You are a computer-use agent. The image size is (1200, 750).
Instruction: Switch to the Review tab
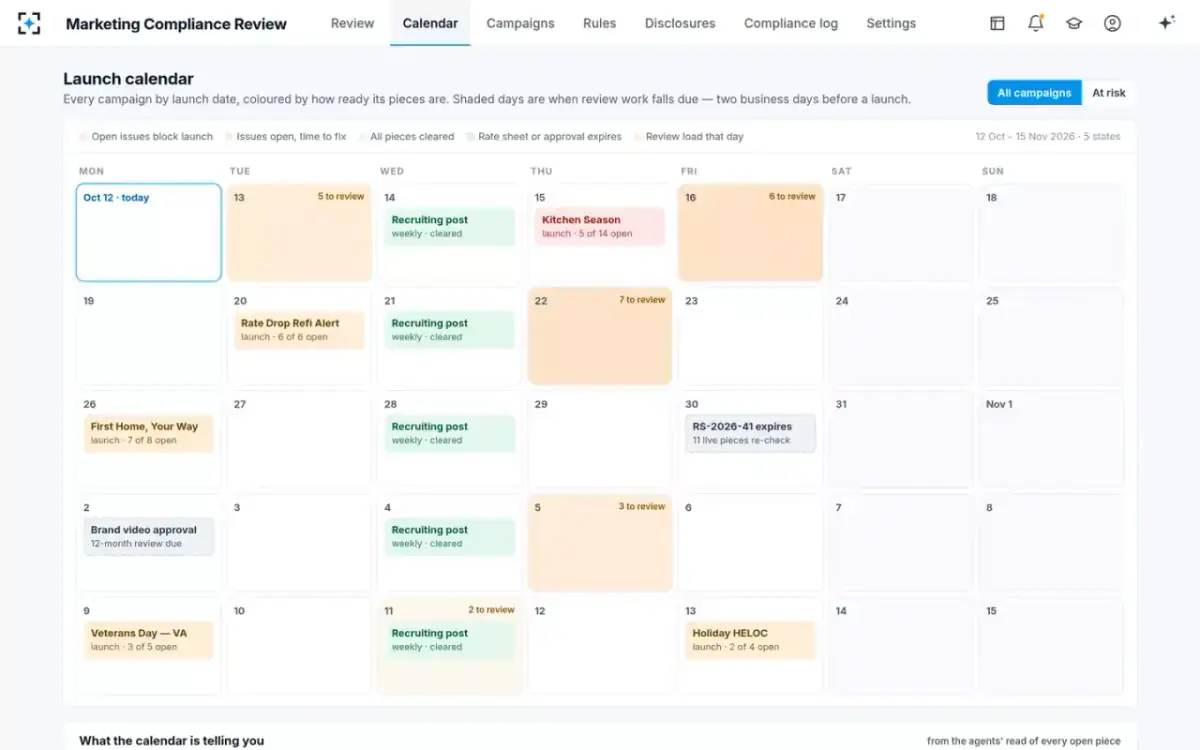[x=352, y=23]
